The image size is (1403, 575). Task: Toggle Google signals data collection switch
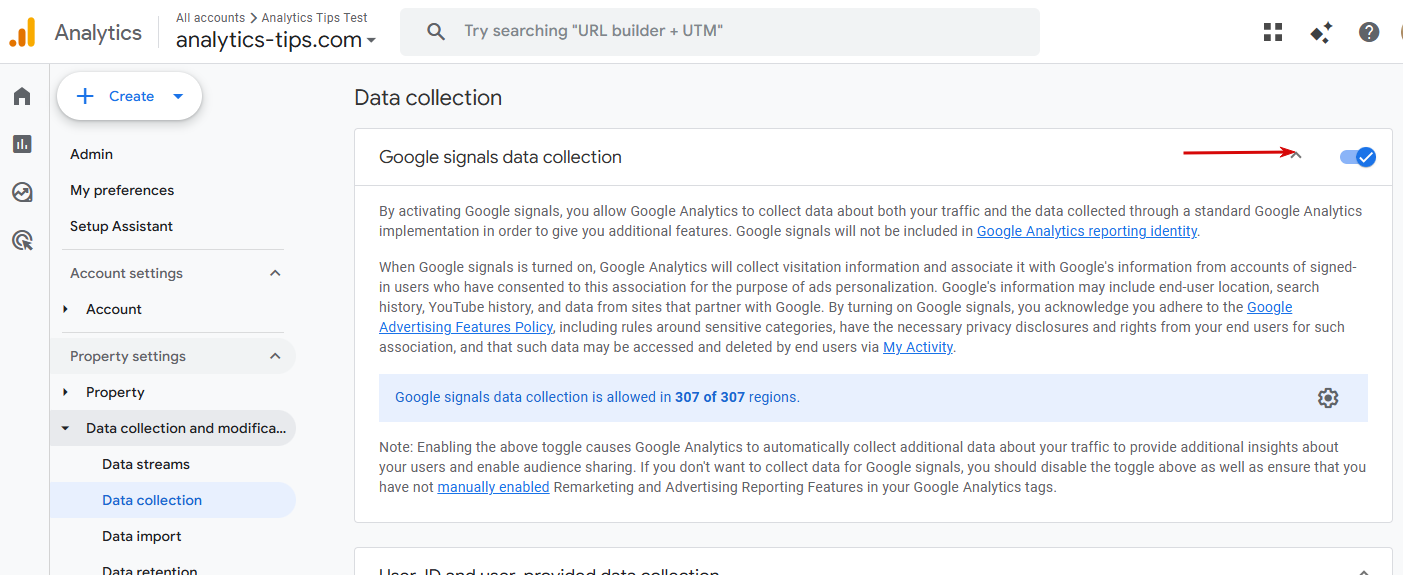[1357, 157]
